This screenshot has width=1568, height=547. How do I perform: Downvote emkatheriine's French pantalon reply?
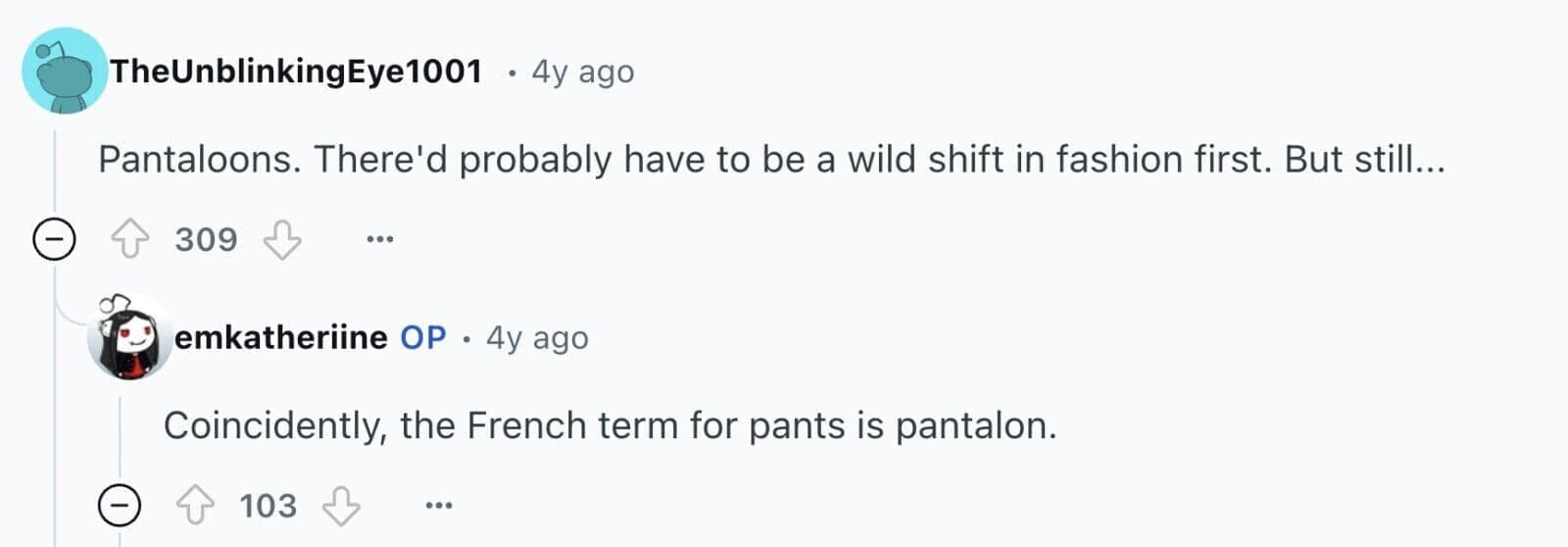[x=341, y=506]
